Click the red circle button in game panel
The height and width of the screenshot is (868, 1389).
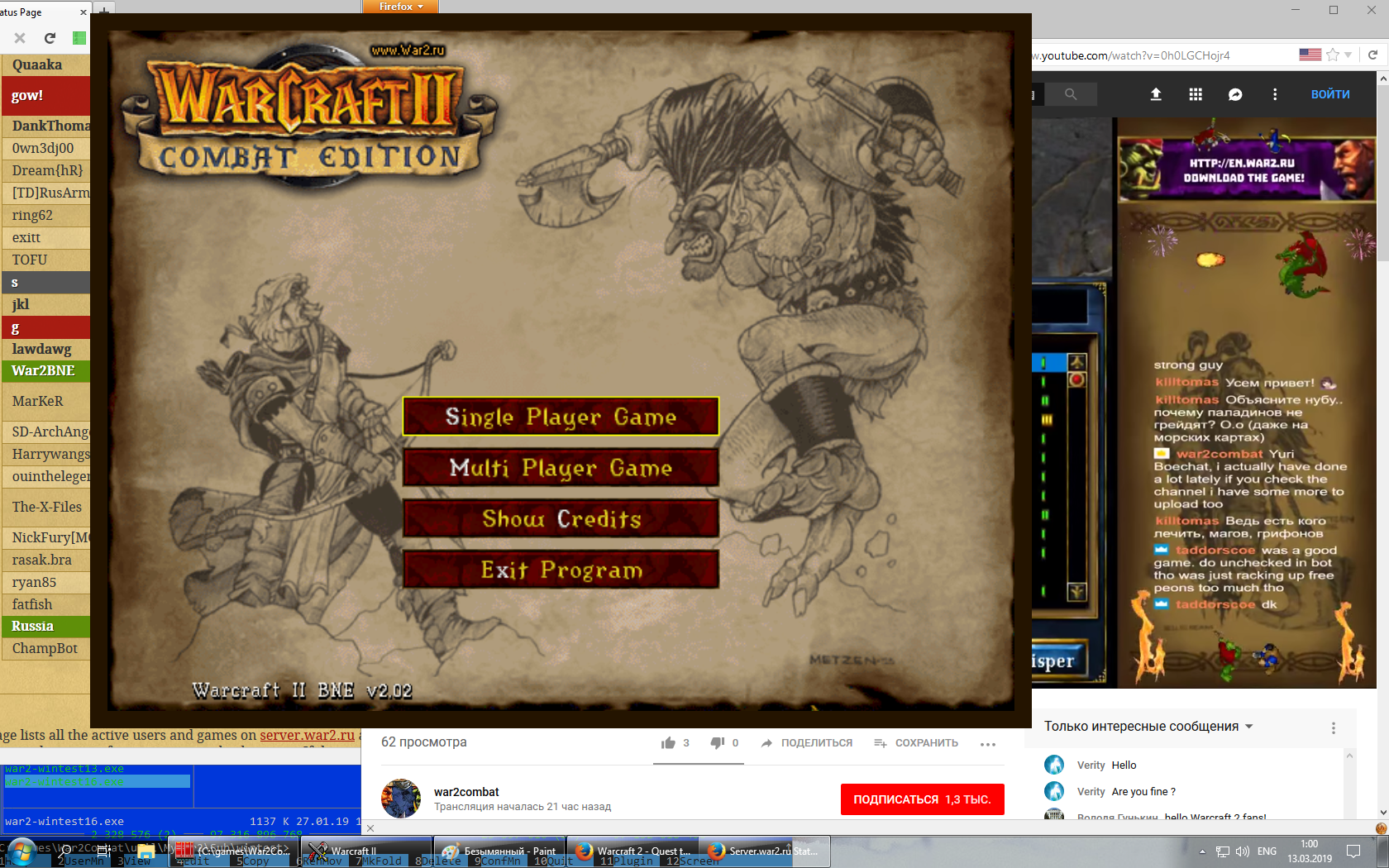coord(1076,379)
